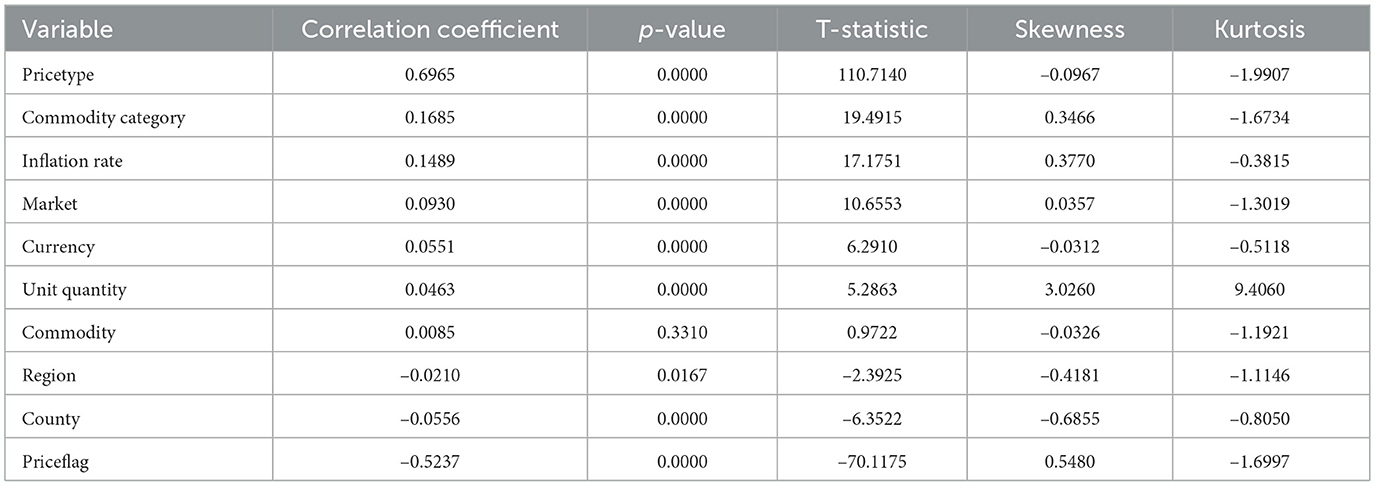Click the Correlation coefficient column header
Viewport: 1375px width, 486px height.
430,30
